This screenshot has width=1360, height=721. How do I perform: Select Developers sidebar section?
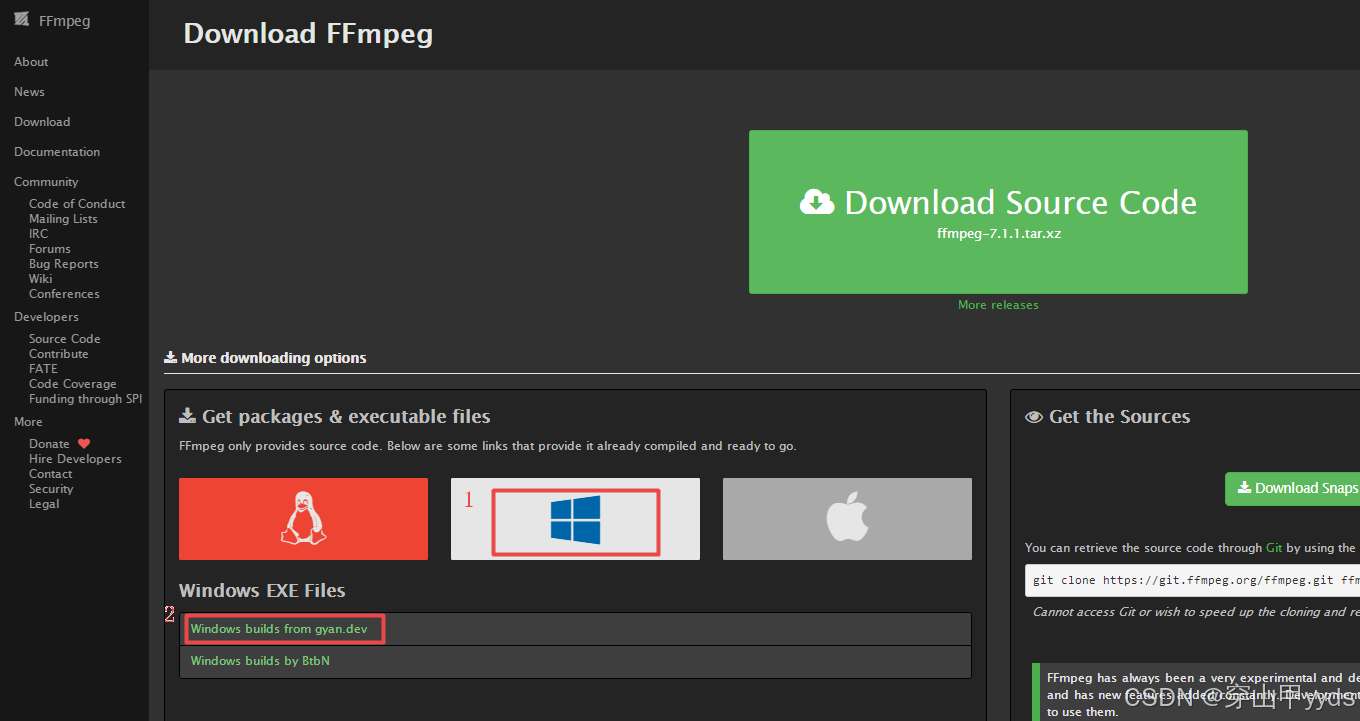[46, 317]
